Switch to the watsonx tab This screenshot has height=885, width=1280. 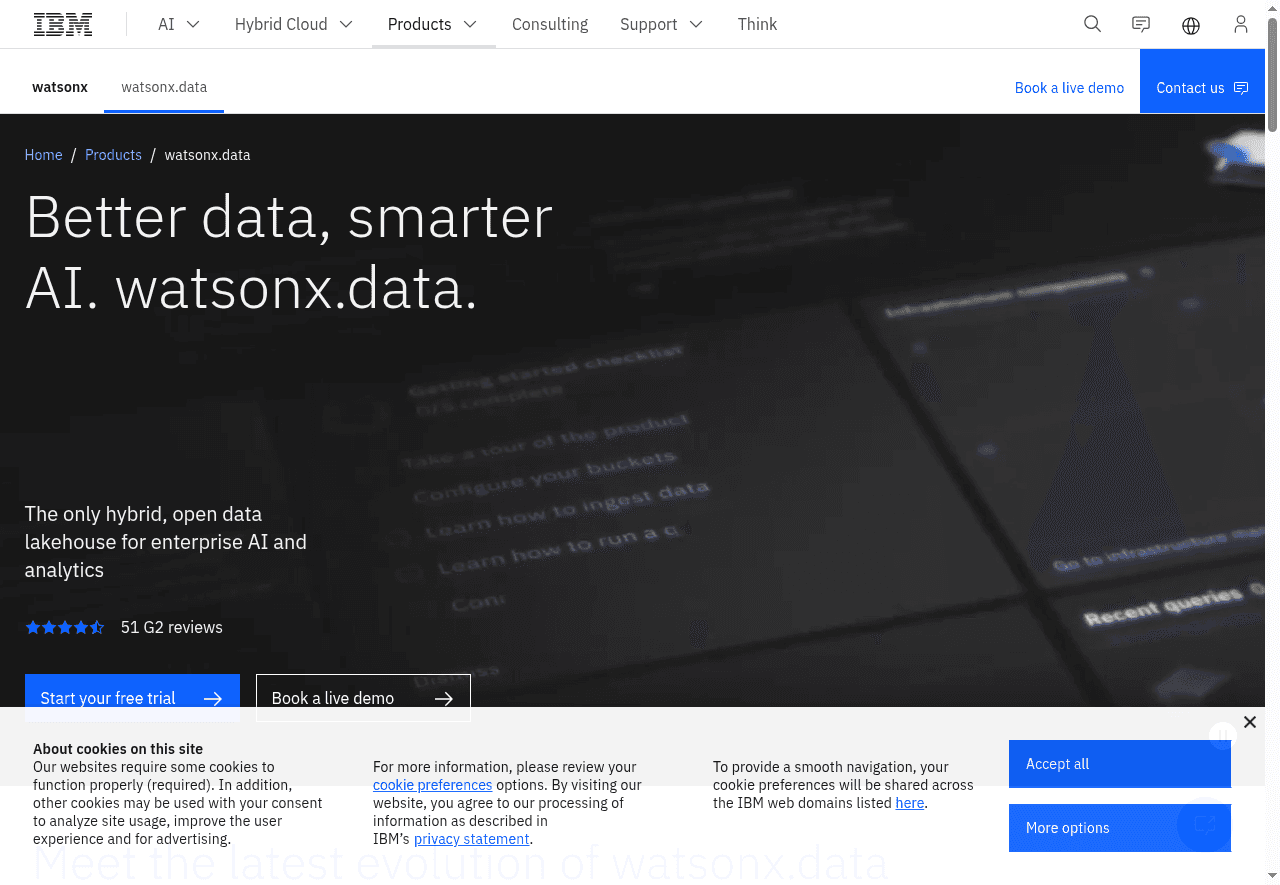[60, 87]
